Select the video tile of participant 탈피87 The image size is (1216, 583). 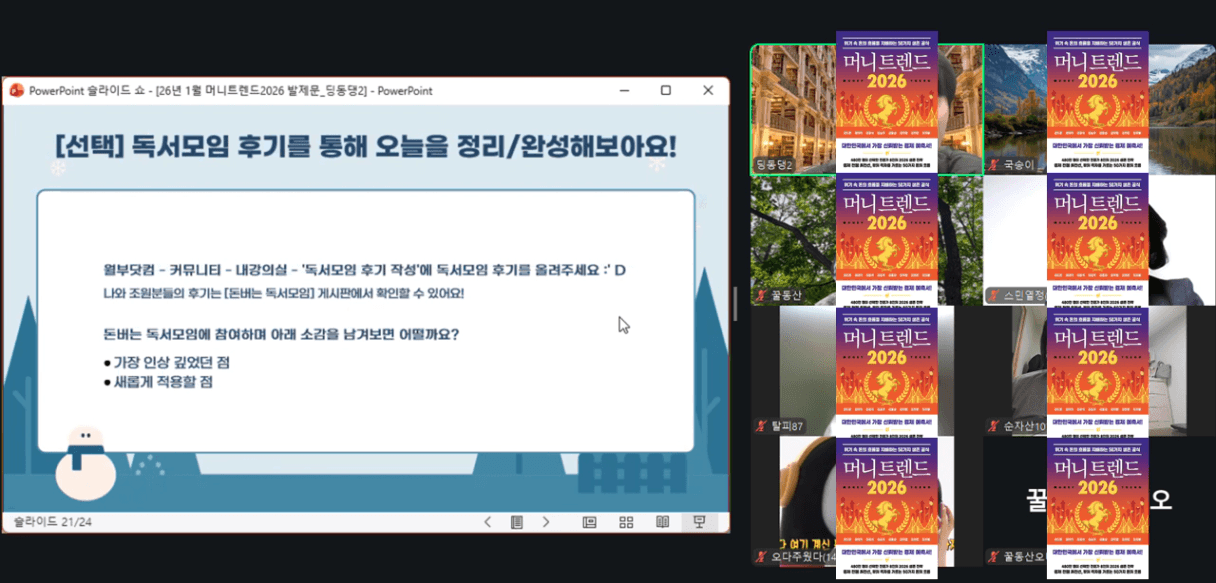pyautogui.click(x=867, y=371)
